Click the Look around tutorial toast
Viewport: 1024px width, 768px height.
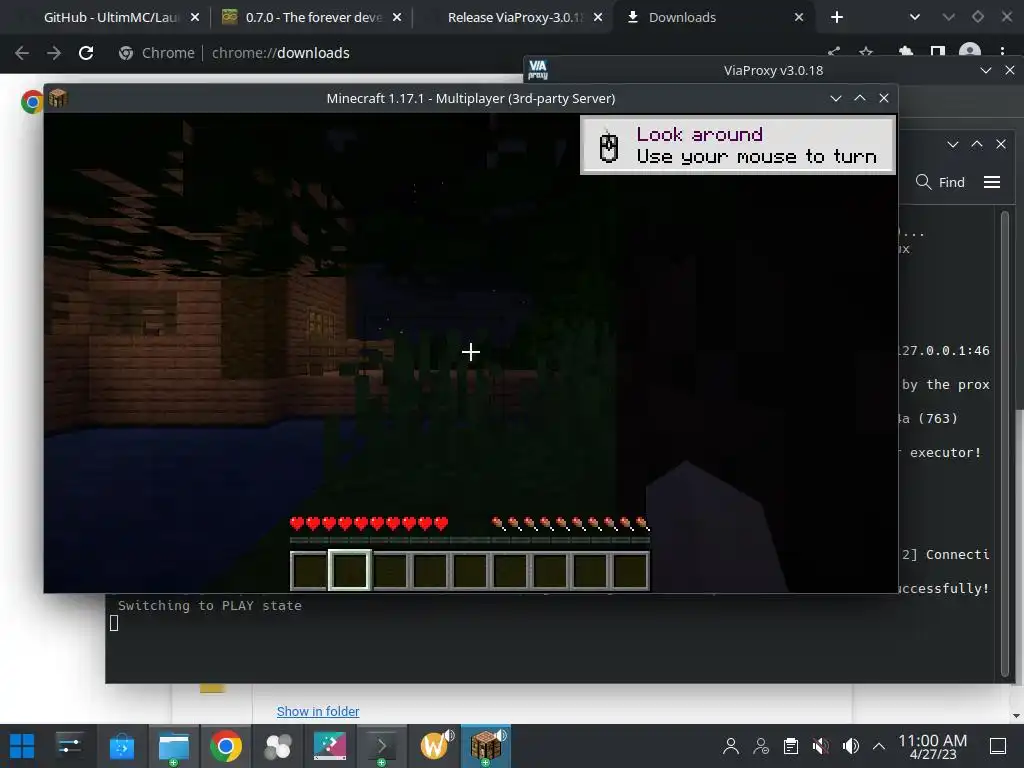coord(737,145)
